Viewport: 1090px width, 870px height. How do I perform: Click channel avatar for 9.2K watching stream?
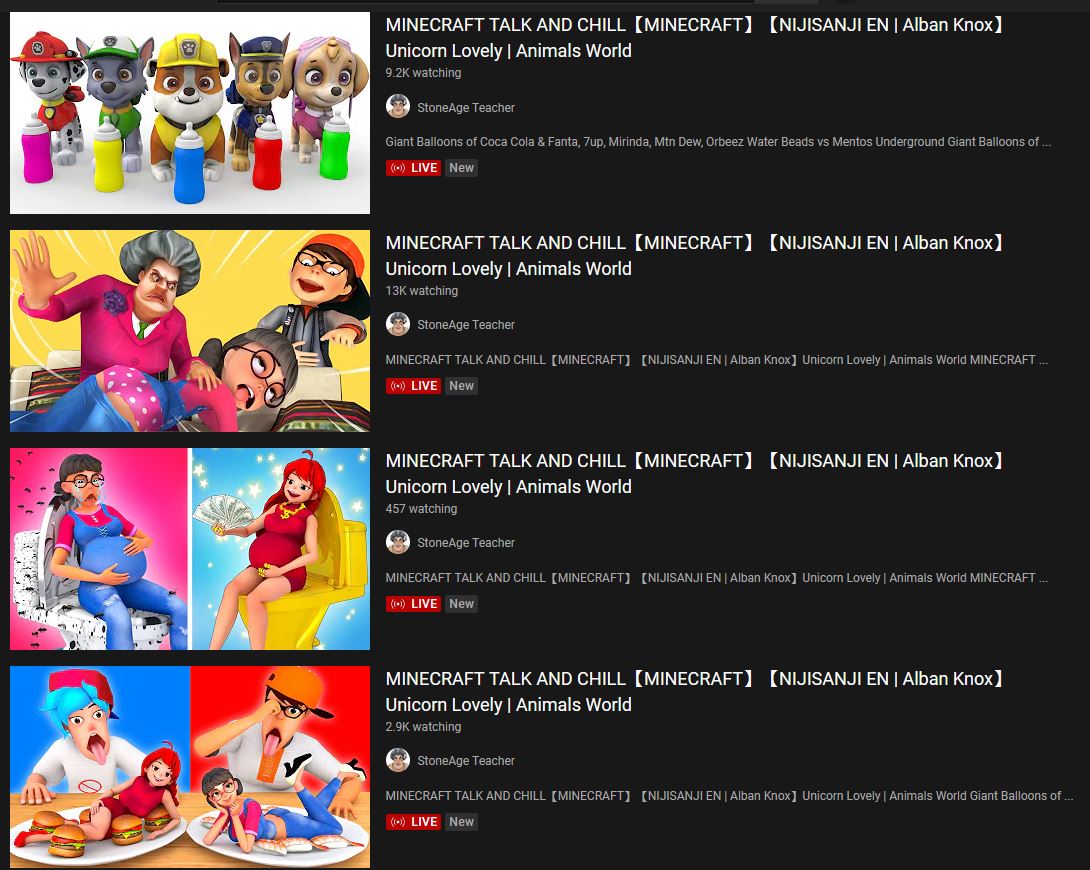pyautogui.click(x=398, y=107)
